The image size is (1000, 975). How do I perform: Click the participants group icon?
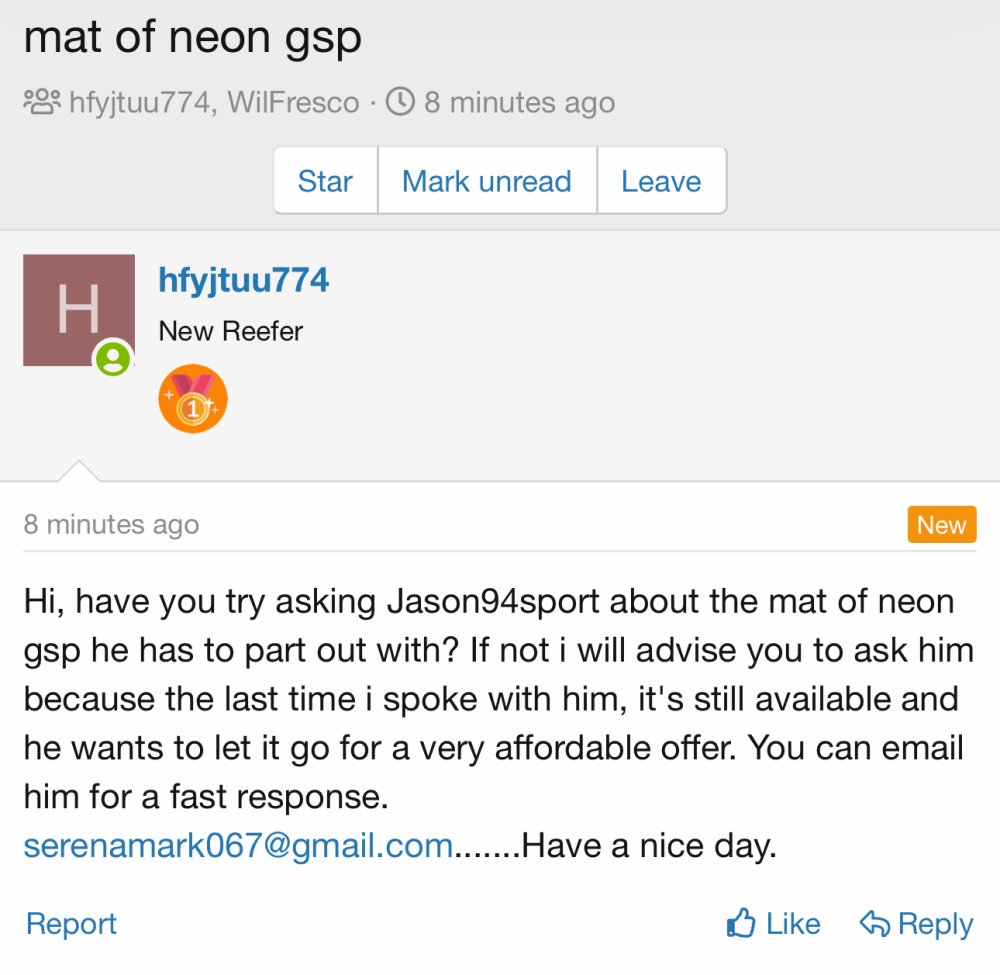pos(42,102)
